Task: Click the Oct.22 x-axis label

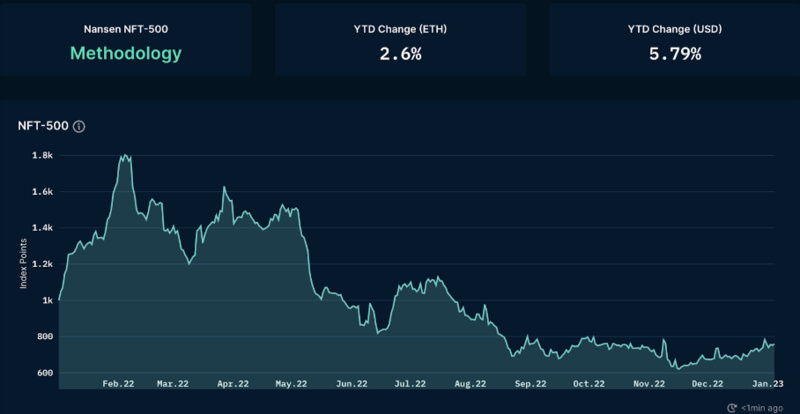Action: pos(588,384)
